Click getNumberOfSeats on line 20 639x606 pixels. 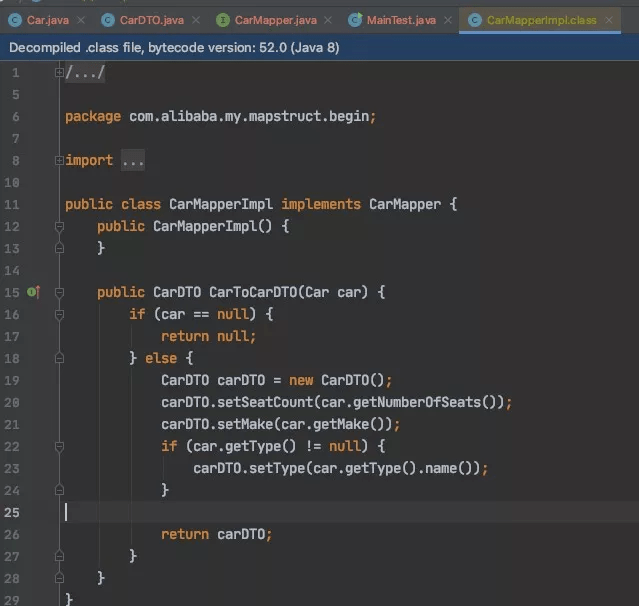[x=417, y=402]
